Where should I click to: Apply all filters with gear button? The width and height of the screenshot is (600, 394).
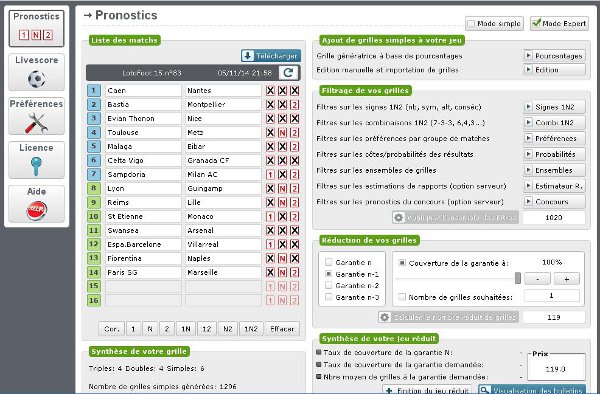point(455,217)
